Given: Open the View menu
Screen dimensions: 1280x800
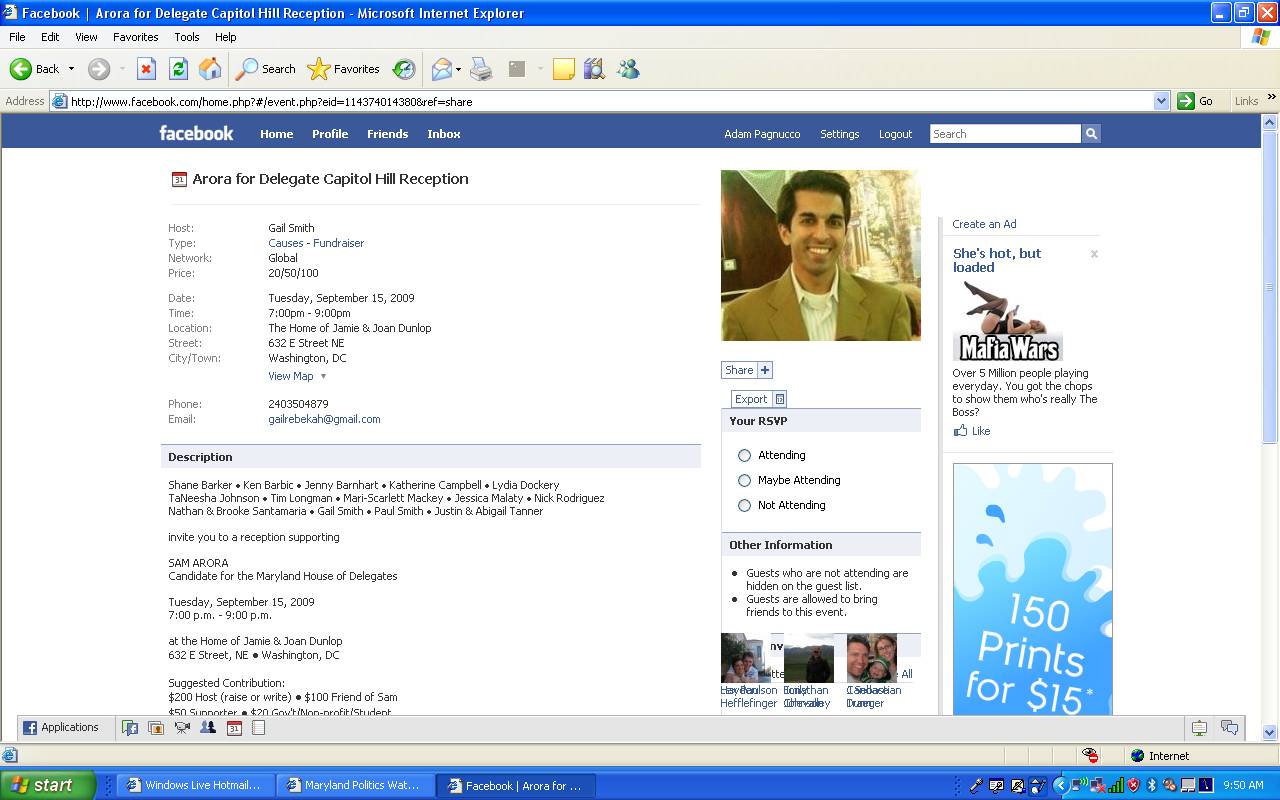Looking at the screenshot, I should pos(86,37).
